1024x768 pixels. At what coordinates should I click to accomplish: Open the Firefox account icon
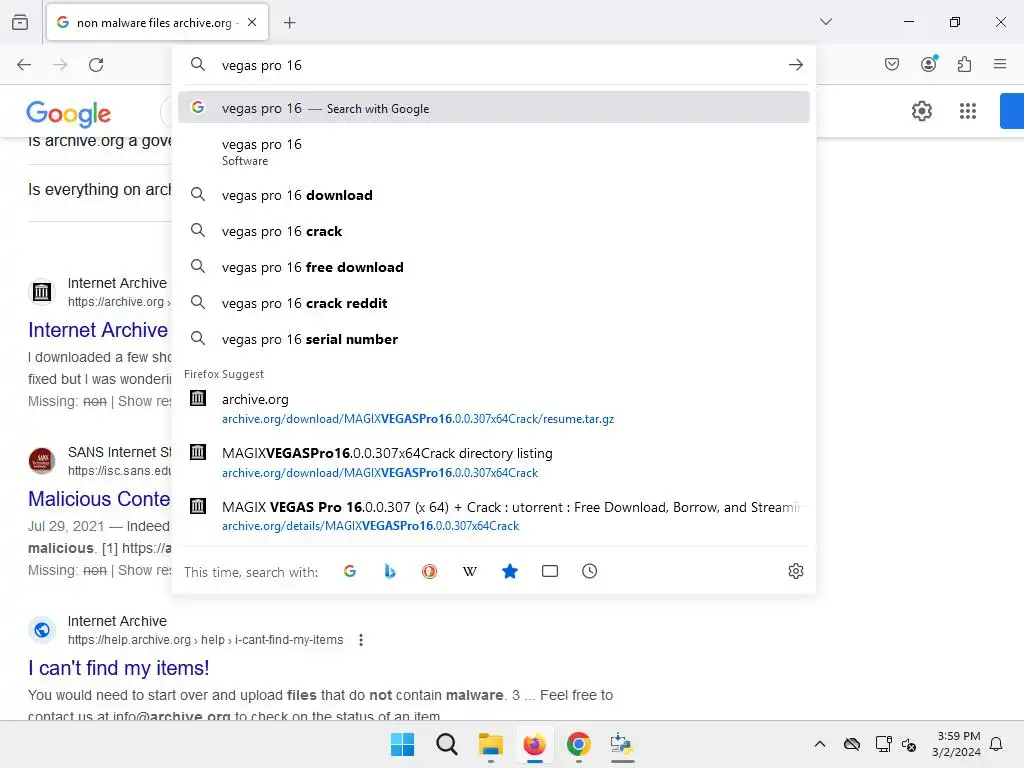928,64
